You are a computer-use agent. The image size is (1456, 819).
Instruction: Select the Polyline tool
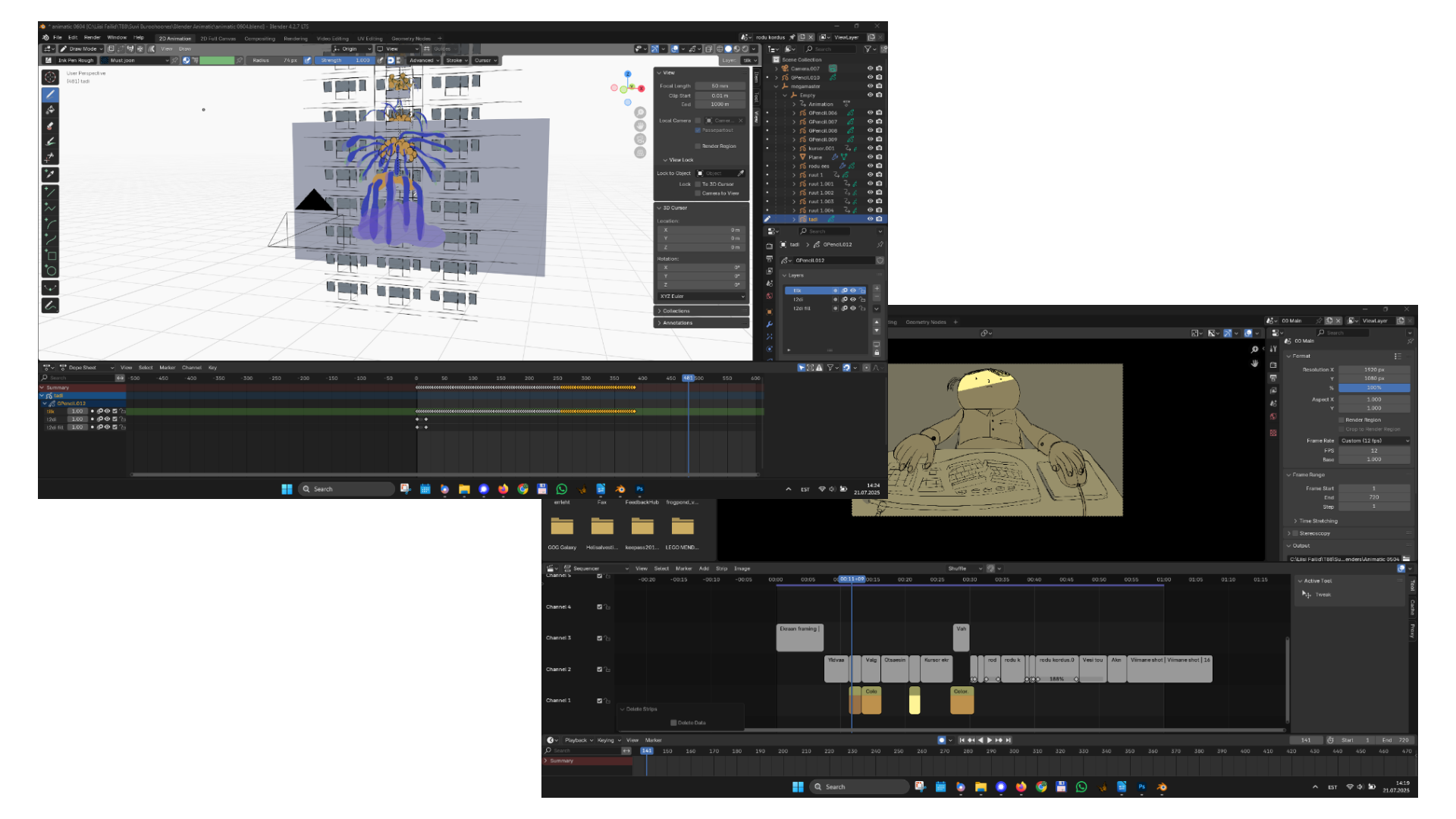coord(50,208)
